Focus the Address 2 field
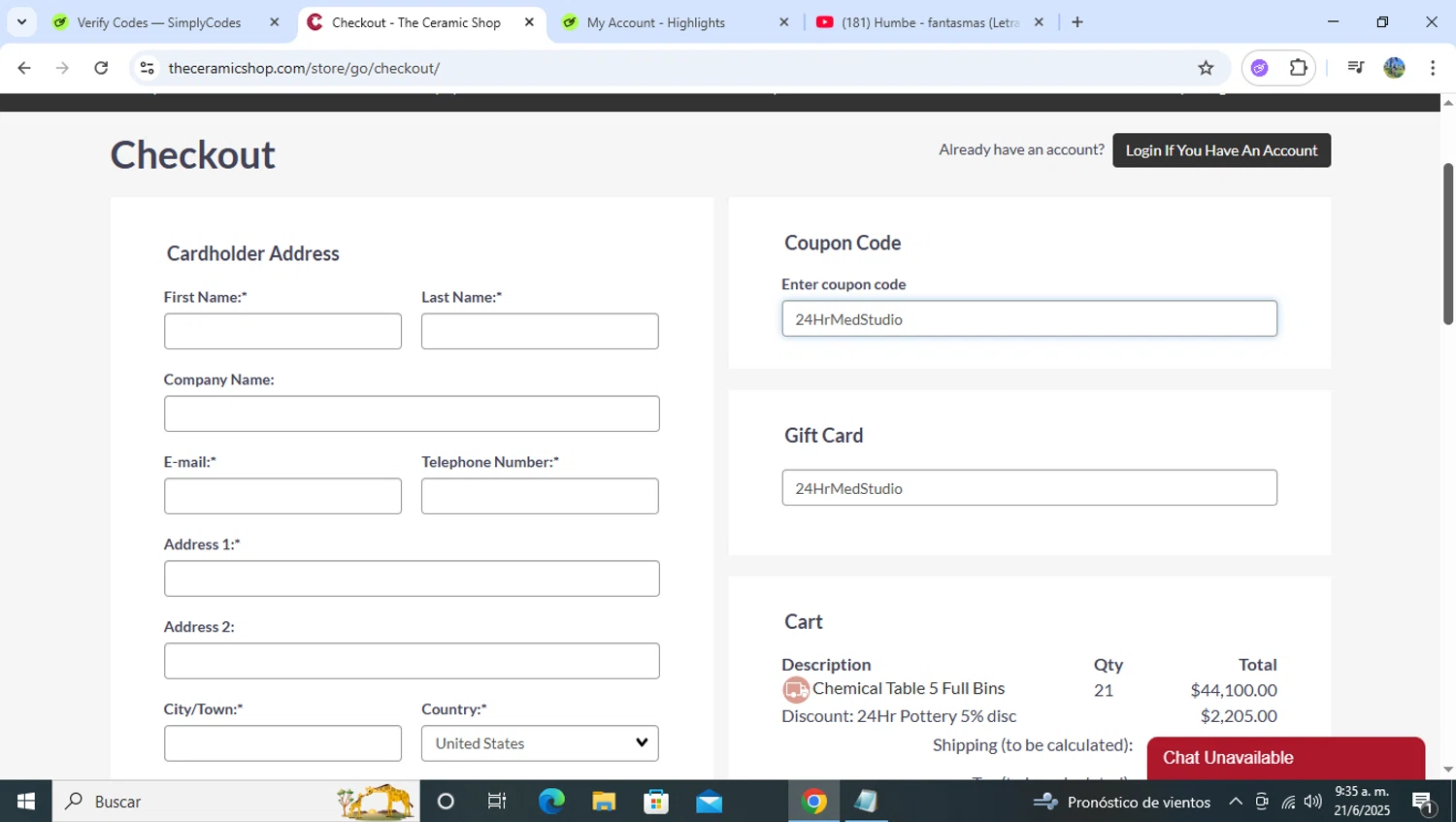Viewport: 1456px width, 822px height. click(x=412, y=661)
